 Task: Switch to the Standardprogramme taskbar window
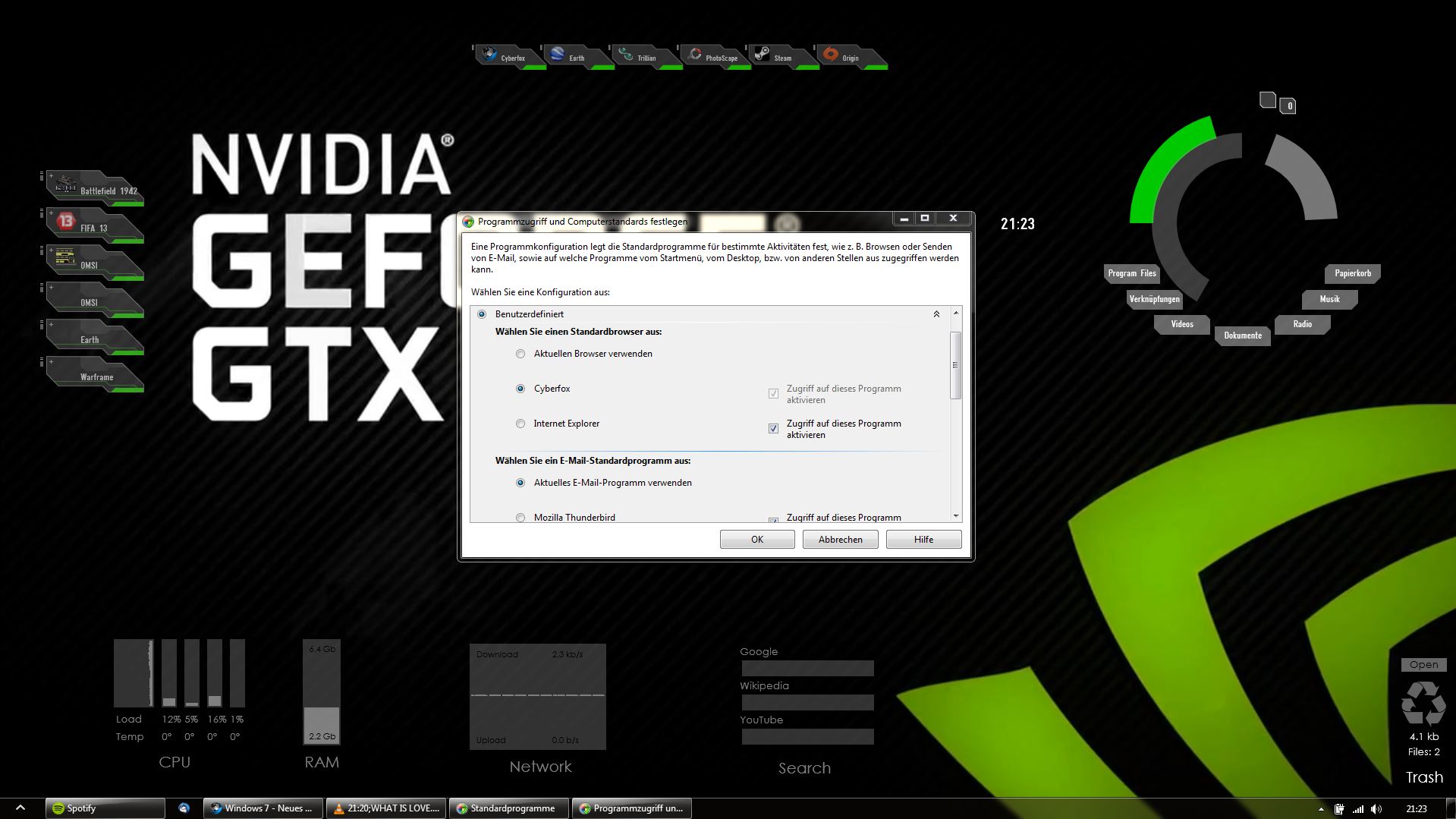point(509,808)
